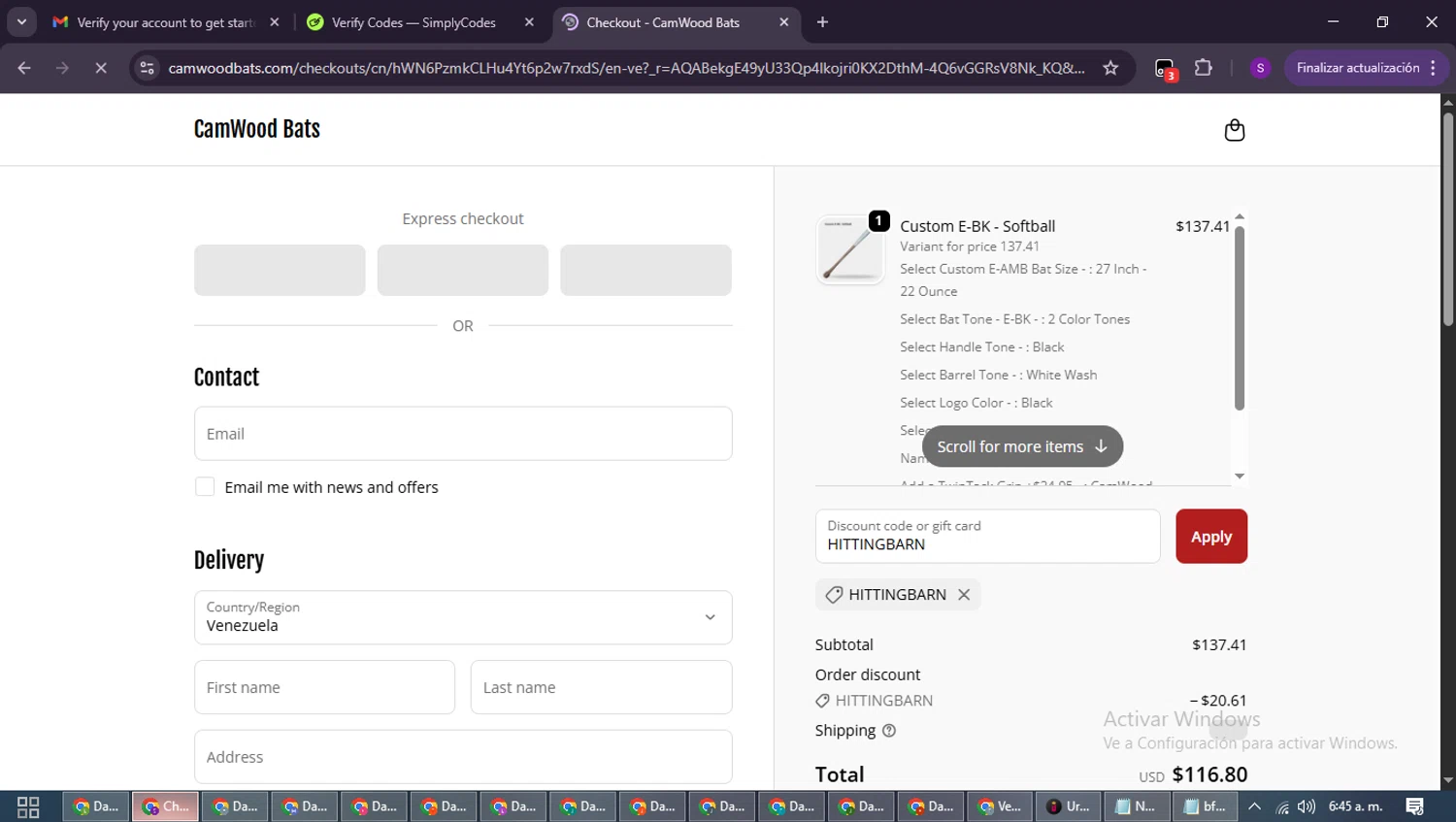
Task: Click the address bar URL
Action: (626, 68)
